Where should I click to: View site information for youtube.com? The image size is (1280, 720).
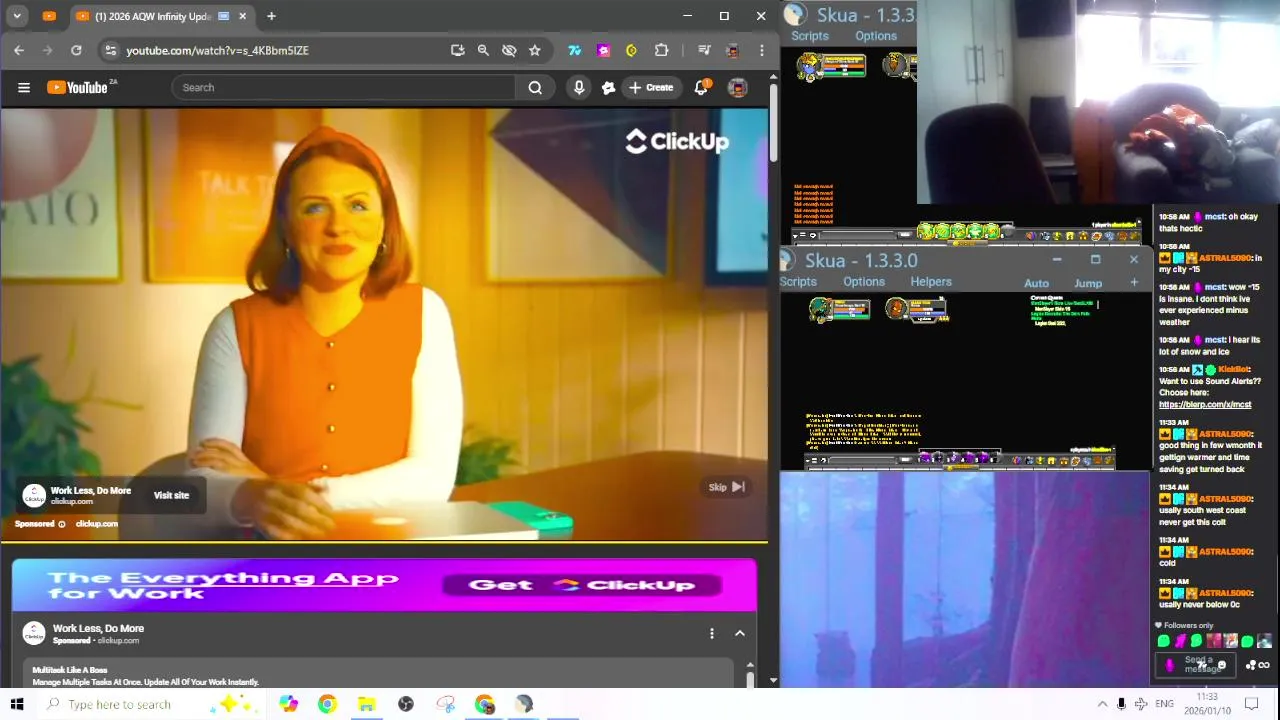[x=110, y=50]
